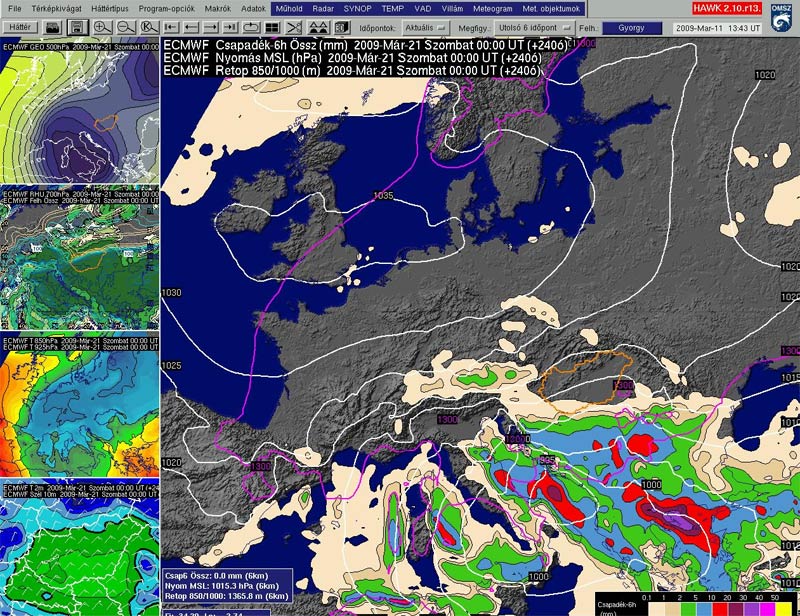Open the Térképkivágat menu
The width and height of the screenshot is (800, 616).
point(60,8)
